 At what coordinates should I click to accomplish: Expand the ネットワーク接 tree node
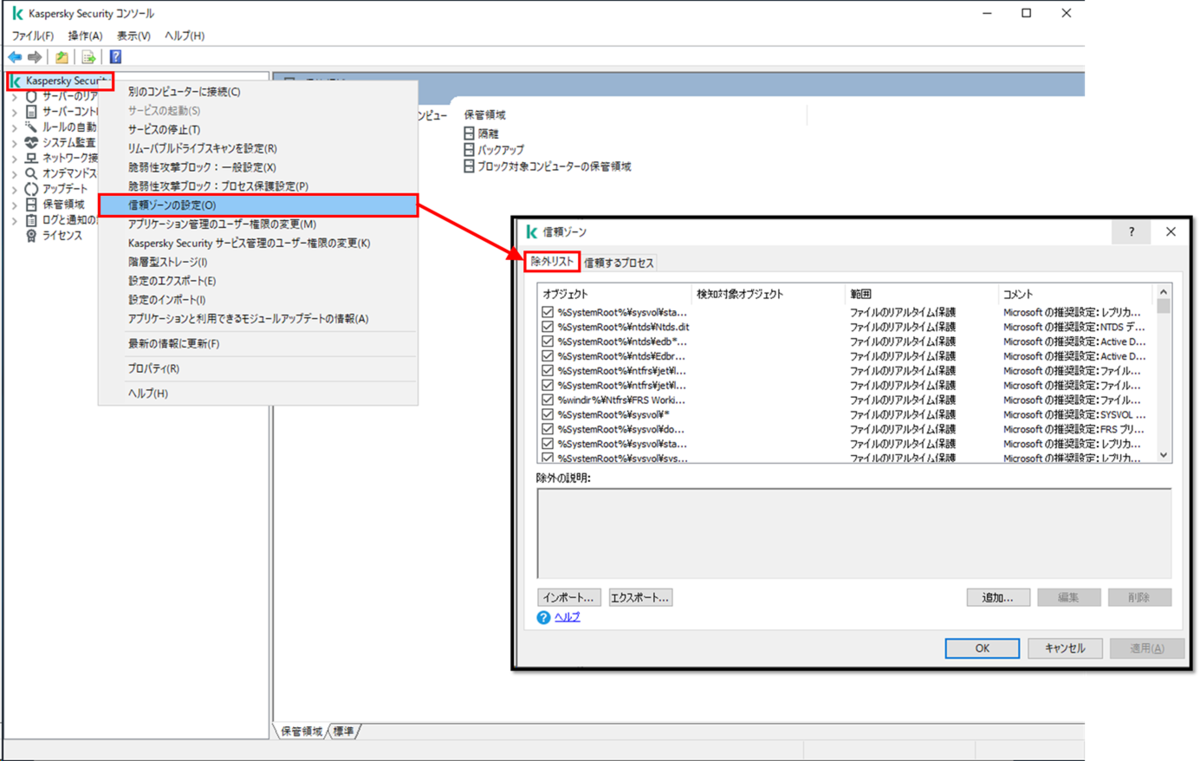pos(14,158)
